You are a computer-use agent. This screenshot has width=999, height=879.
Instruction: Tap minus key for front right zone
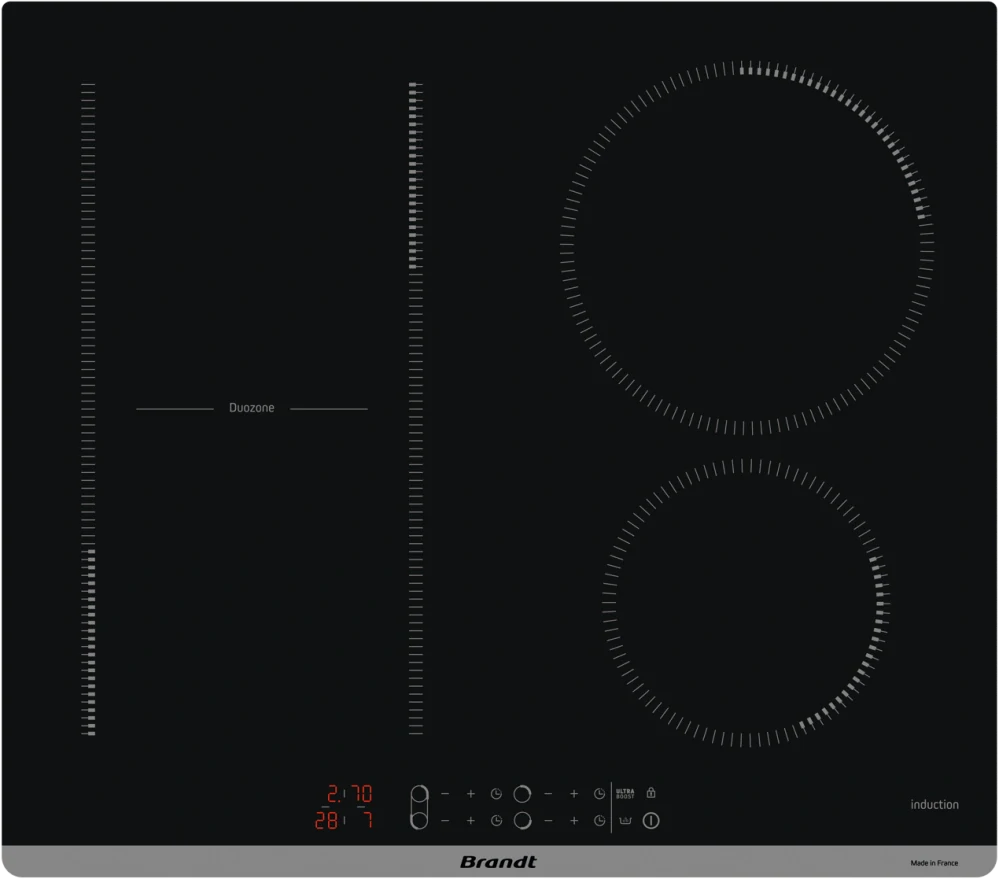click(x=548, y=820)
